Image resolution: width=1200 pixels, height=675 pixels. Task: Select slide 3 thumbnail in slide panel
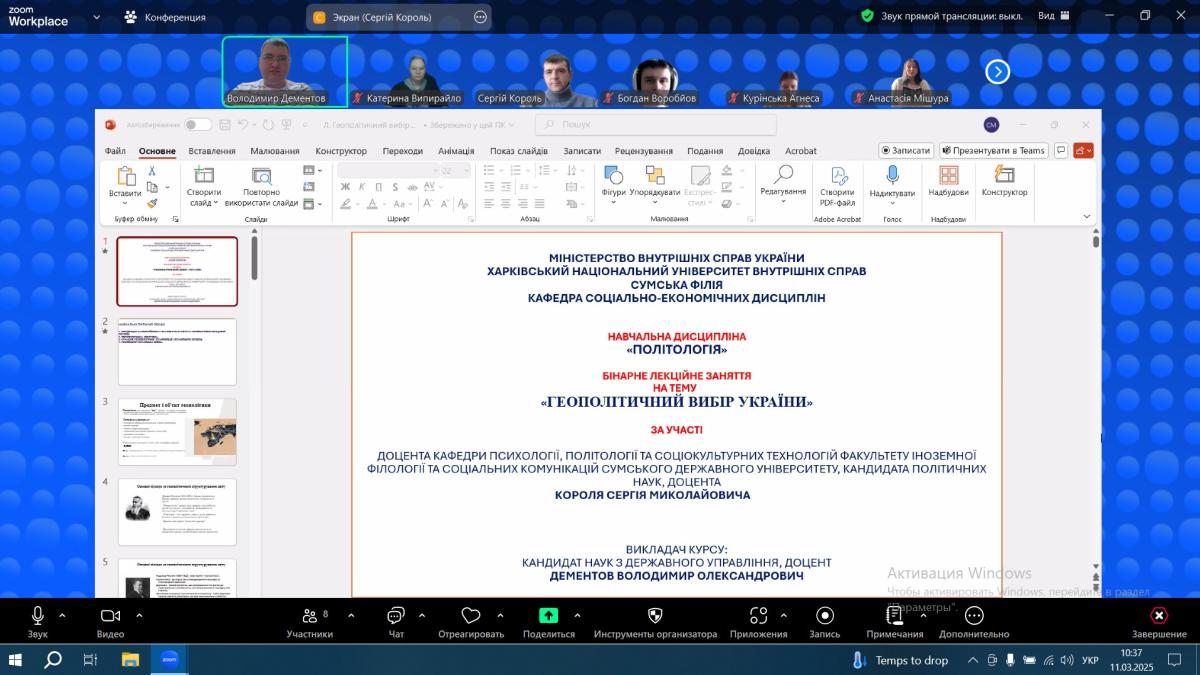[x=177, y=431]
